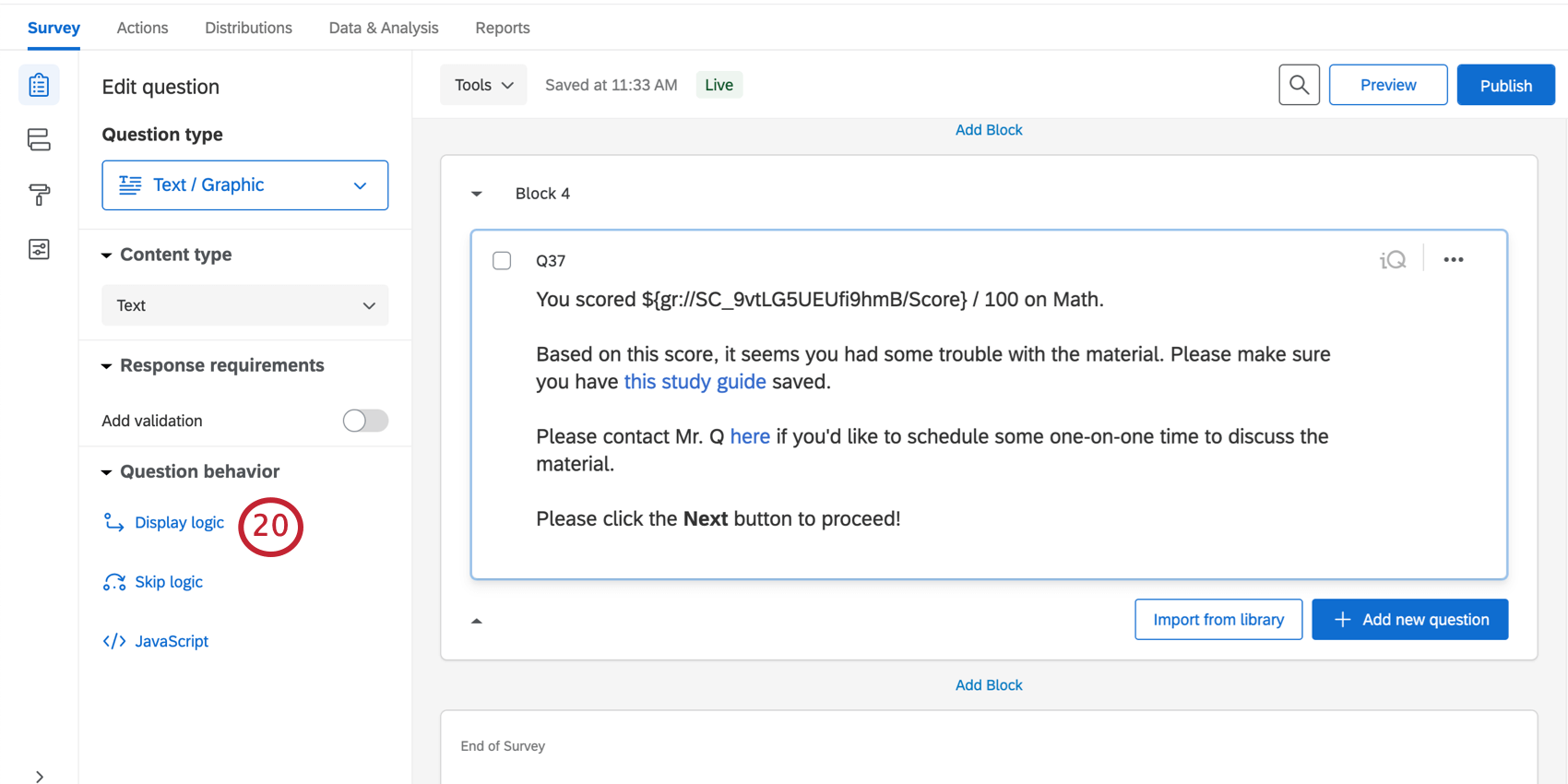Open the Survey flow sidebar icon
The image size is (1568, 784).
point(39,139)
